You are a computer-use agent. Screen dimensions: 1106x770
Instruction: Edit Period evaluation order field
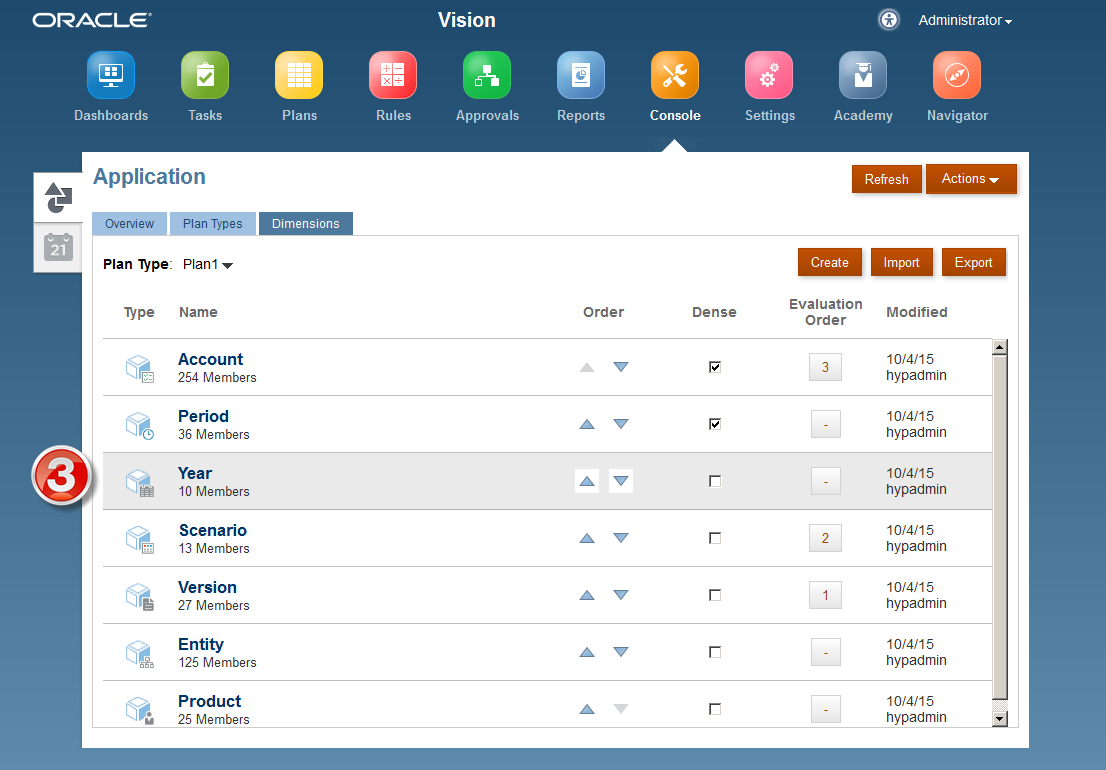(x=825, y=424)
